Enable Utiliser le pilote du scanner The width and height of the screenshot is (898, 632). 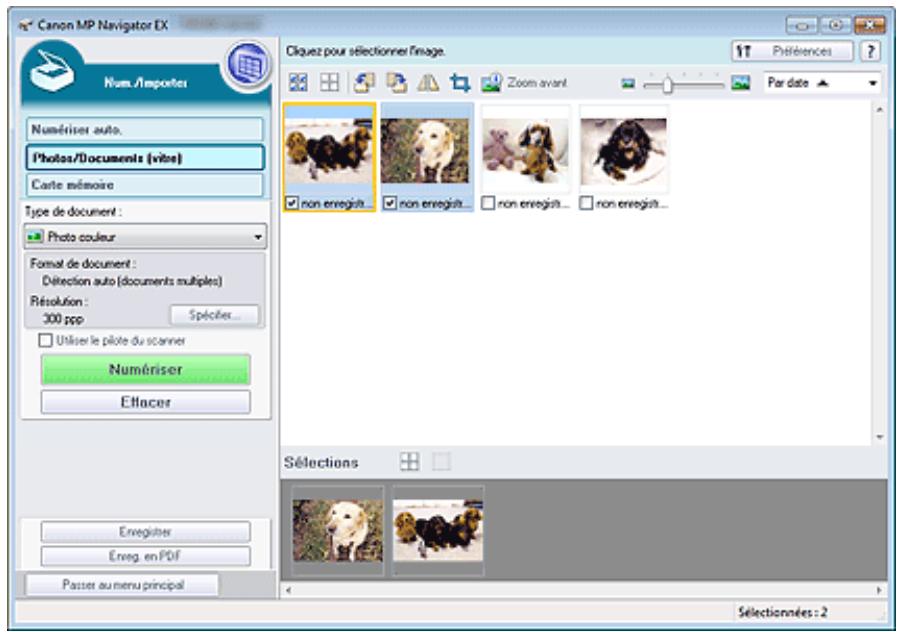click(x=45, y=341)
